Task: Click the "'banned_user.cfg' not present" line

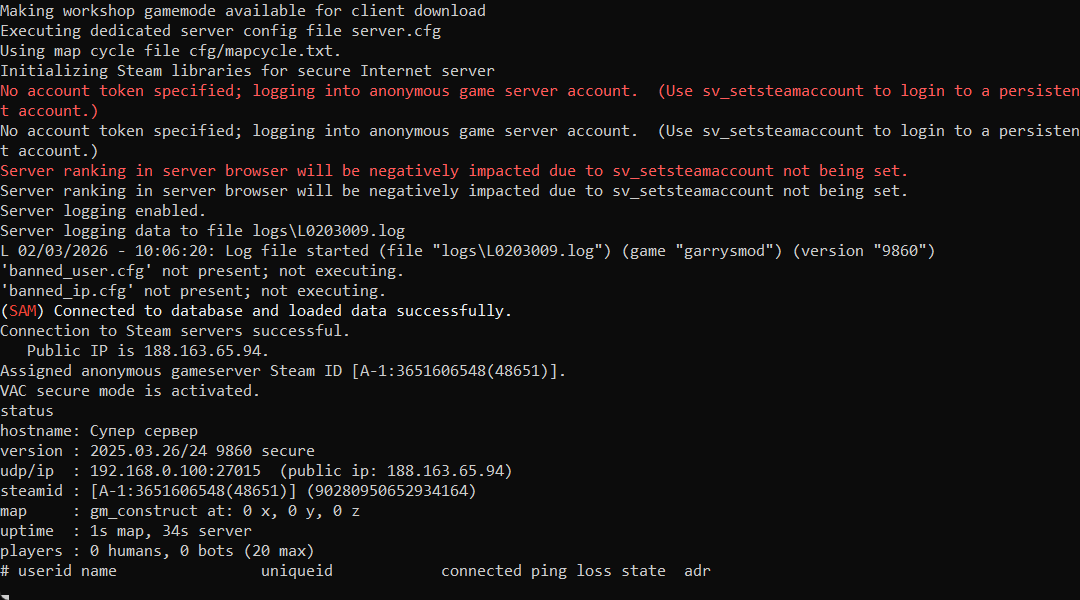Action: click(x=202, y=271)
